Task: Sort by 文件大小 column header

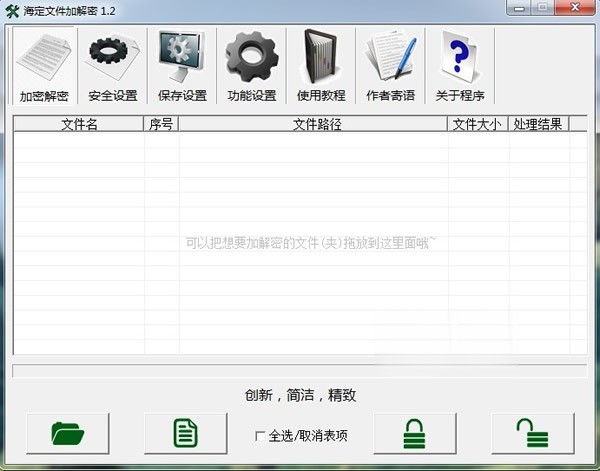Action: [x=477, y=125]
